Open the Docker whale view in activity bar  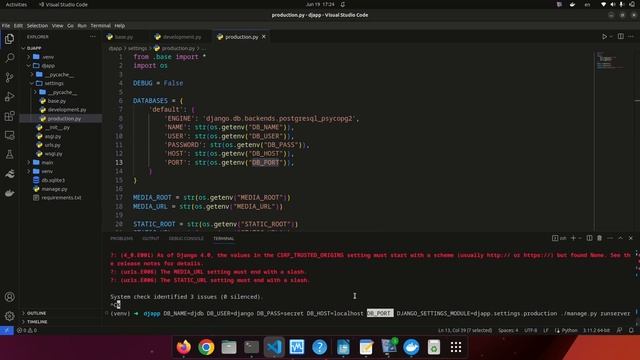click(x=9, y=193)
